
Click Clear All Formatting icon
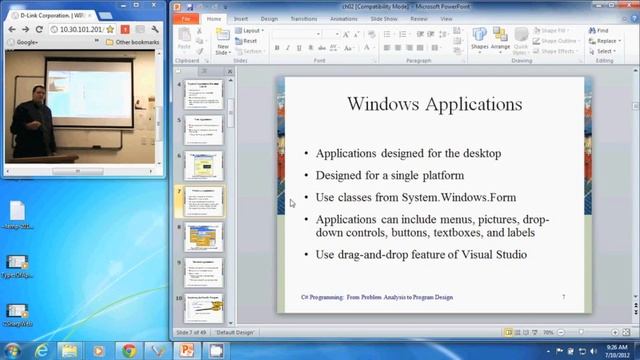coord(371,35)
